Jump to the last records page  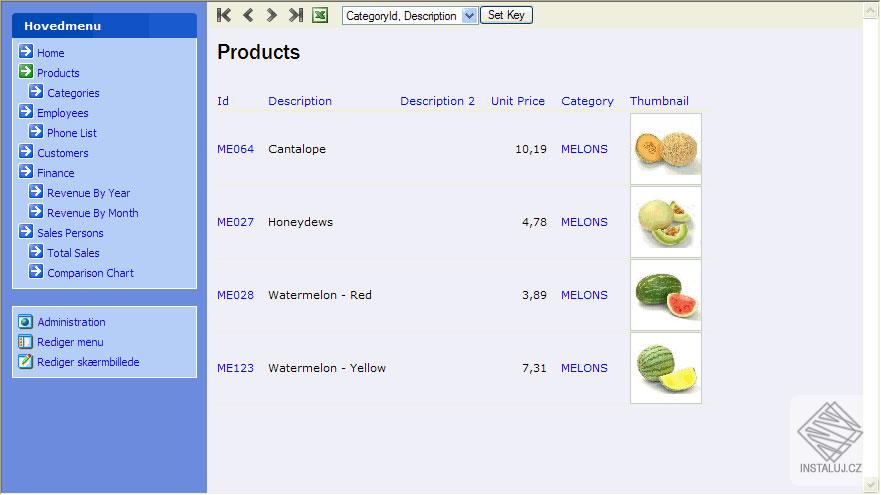click(296, 15)
